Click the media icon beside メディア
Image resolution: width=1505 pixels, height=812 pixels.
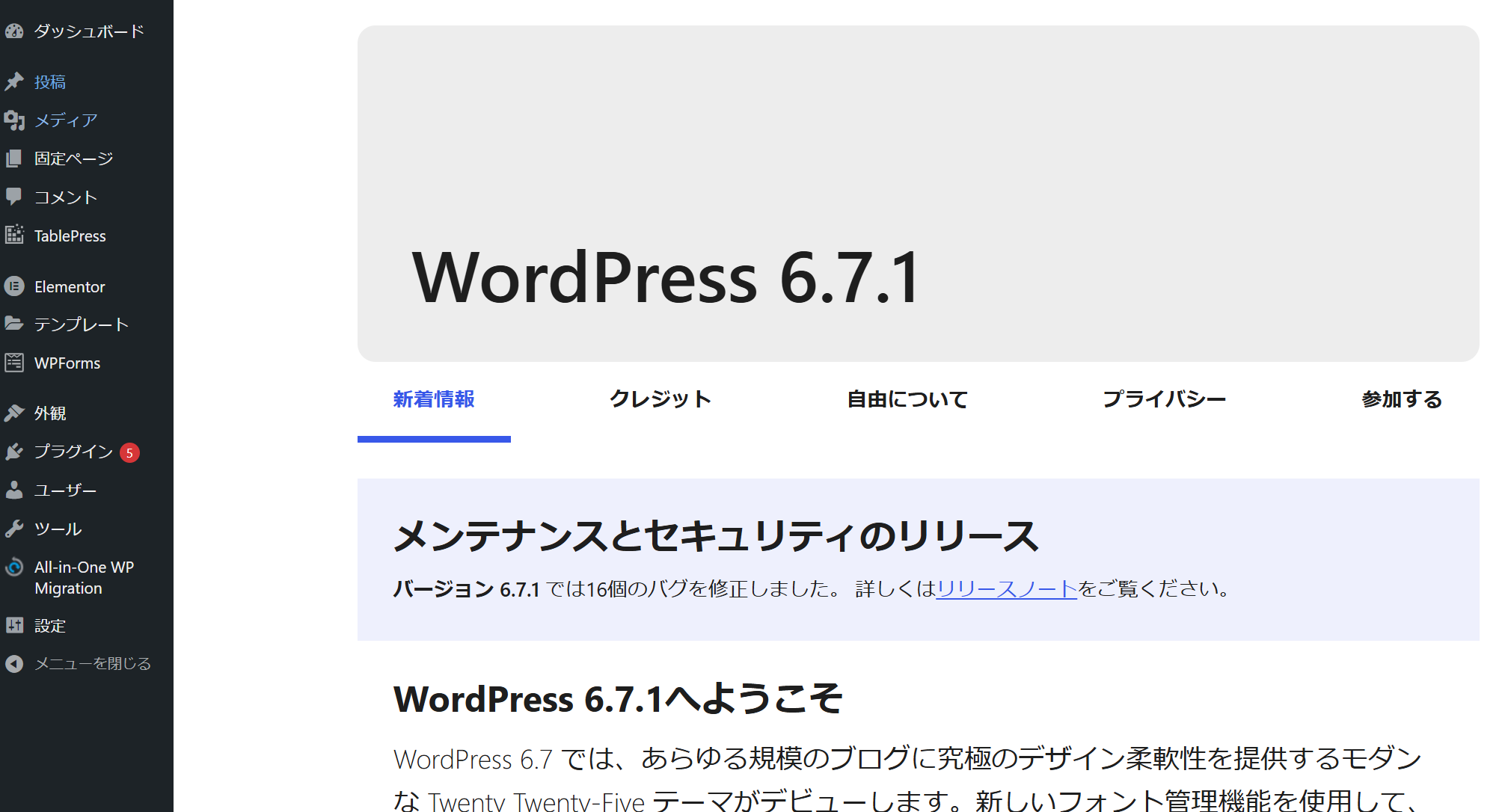[14, 120]
